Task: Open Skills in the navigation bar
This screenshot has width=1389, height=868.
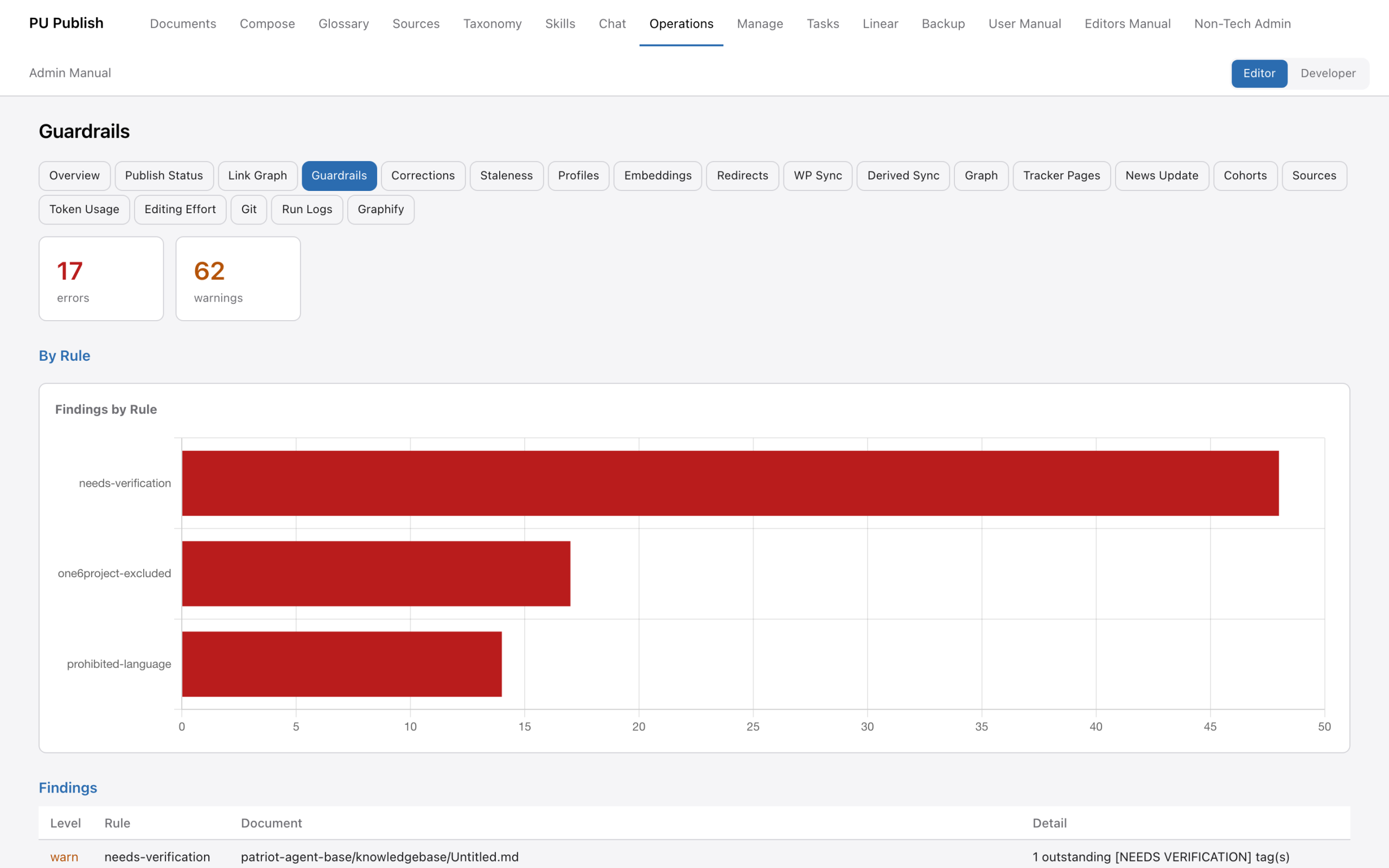Action: tap(560, 23)
